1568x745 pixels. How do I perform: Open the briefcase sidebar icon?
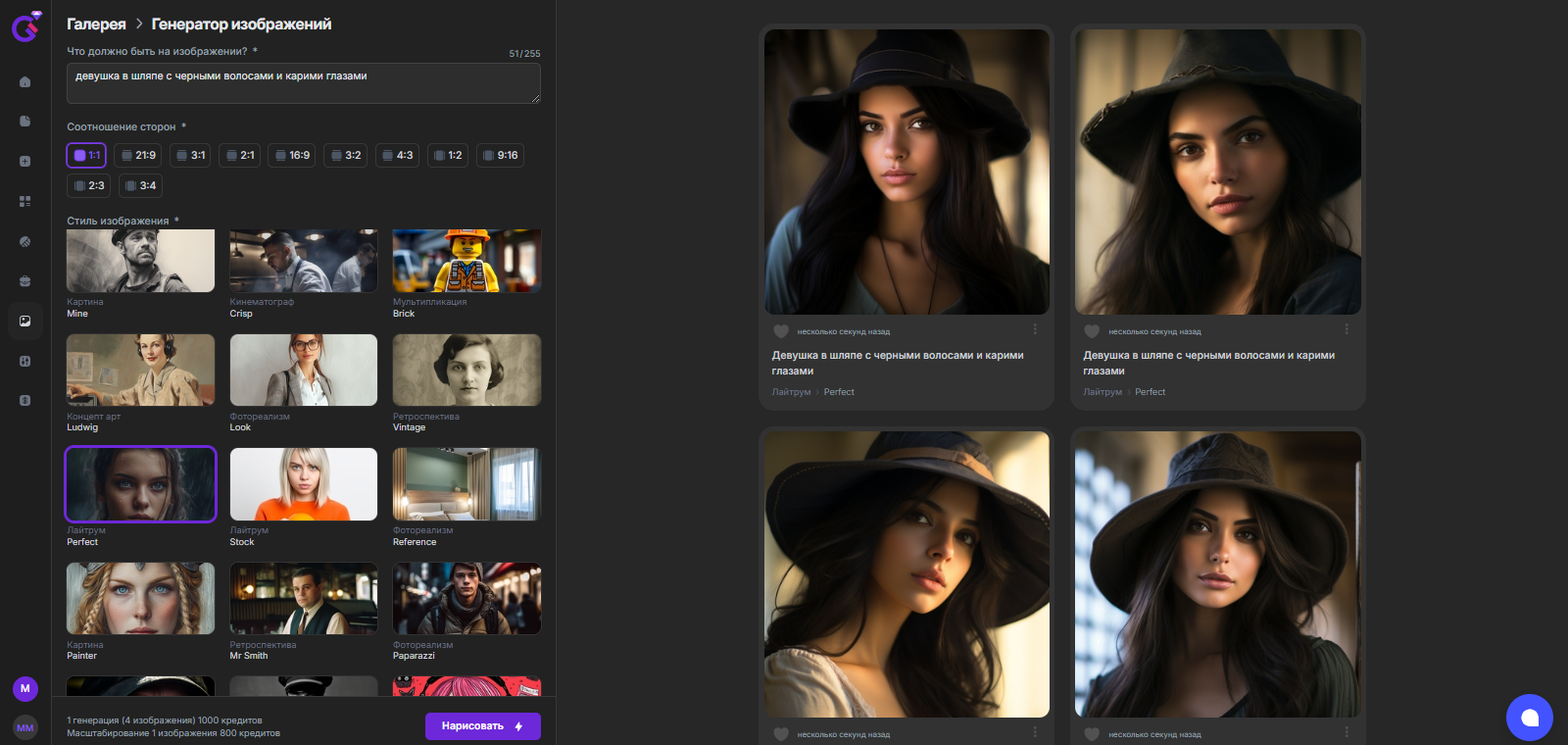point(25,281)
